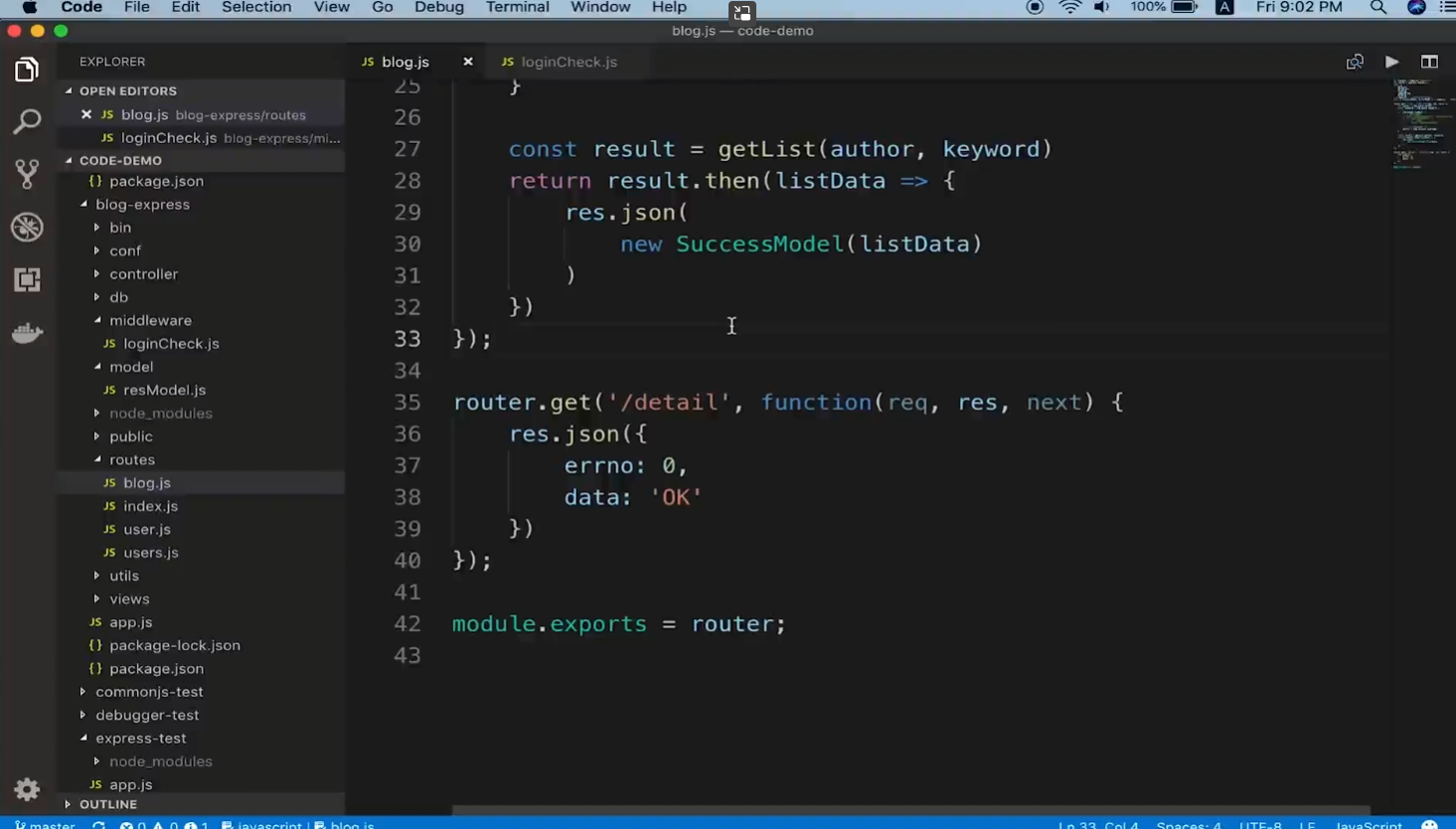Open the Search view in activity bar

[x=27, y=121]
